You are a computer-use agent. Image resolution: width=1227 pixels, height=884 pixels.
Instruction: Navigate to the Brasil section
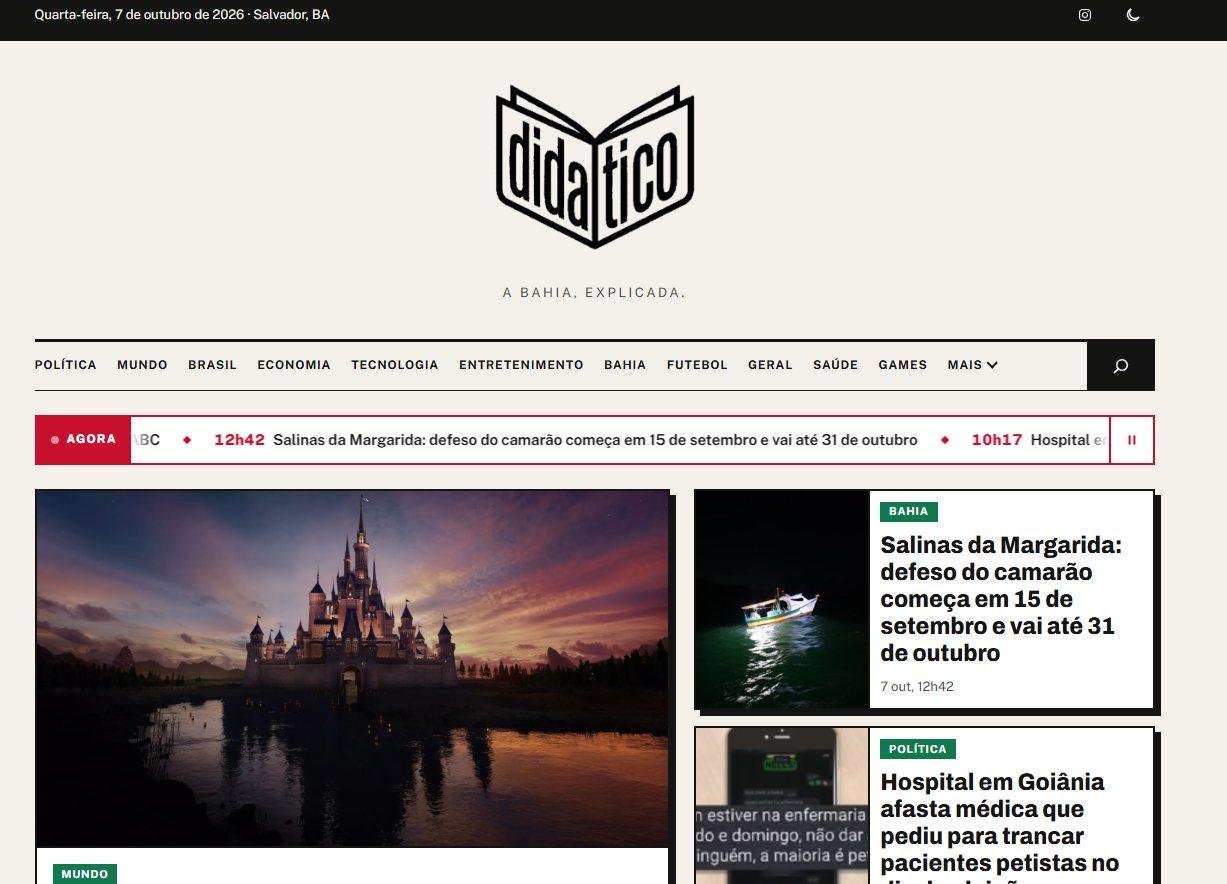[x=212, y=365]
